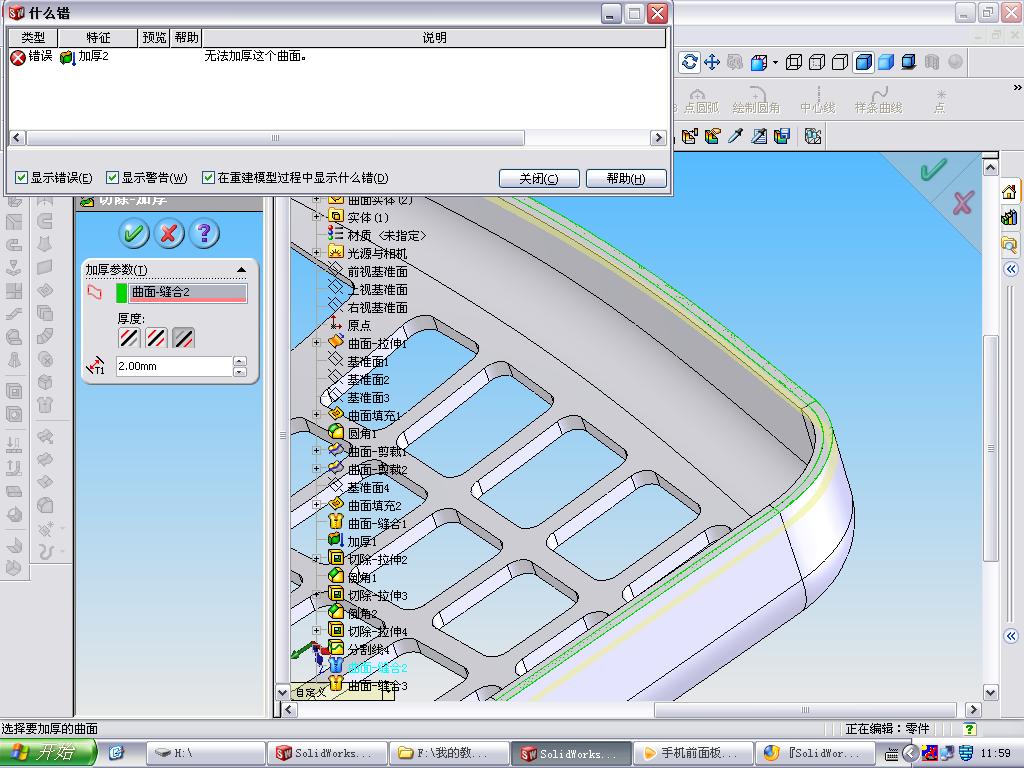Screen dimensions: 1024x768
Task: Collapse the 加厚参数(T) section
Action: (x=242, y=270)
